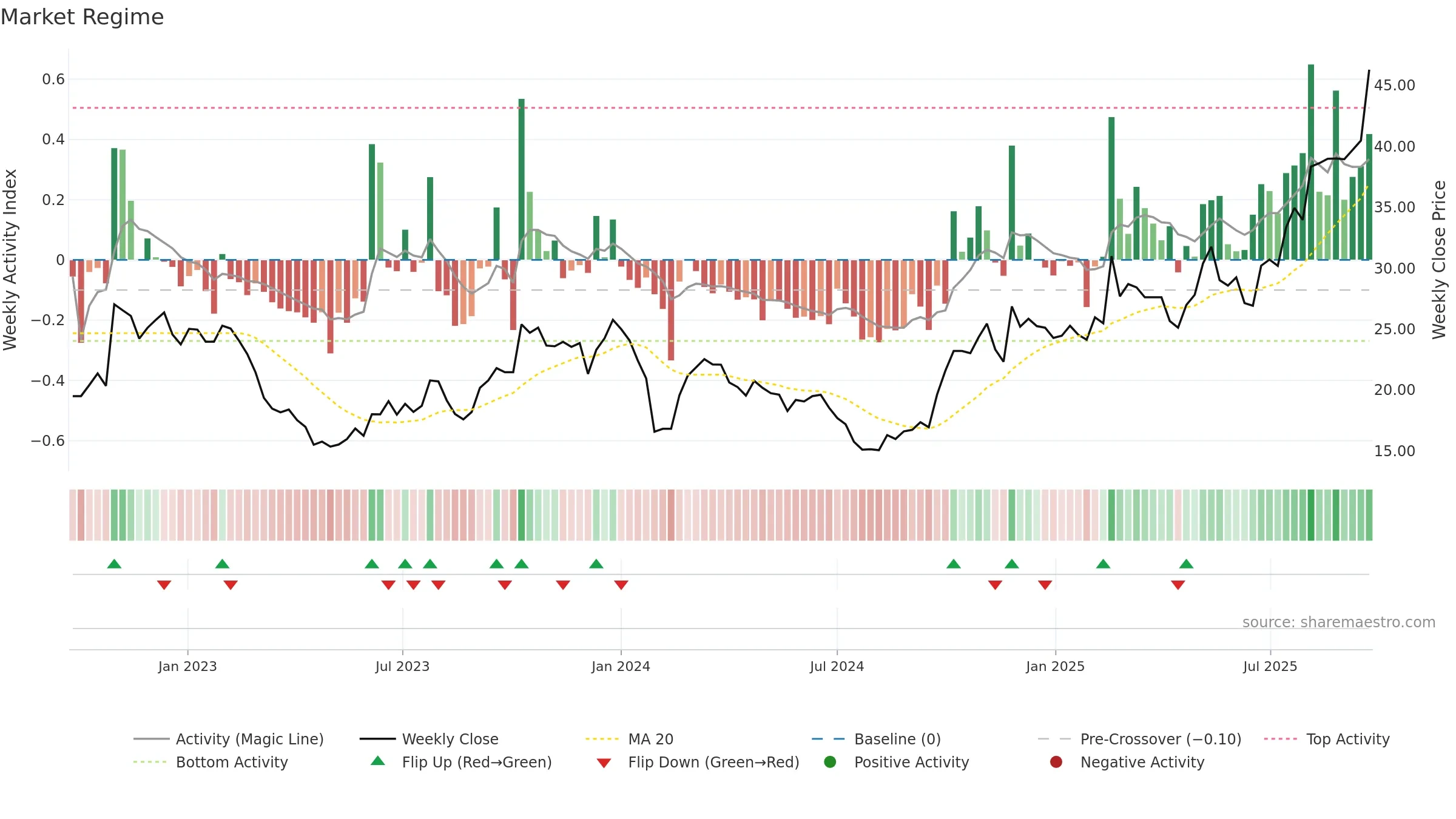Click the Flip Down marker at Jan 2024

[x=621, y=585]
